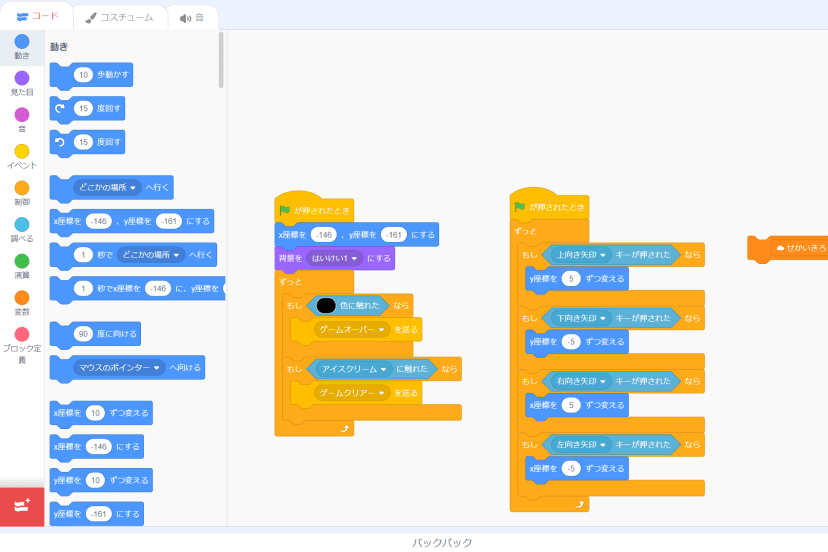Image resolution: width=828 pixels, height=552 pixels.
Task: Switch to the コスチューム tab
Action: coord(119,17)
